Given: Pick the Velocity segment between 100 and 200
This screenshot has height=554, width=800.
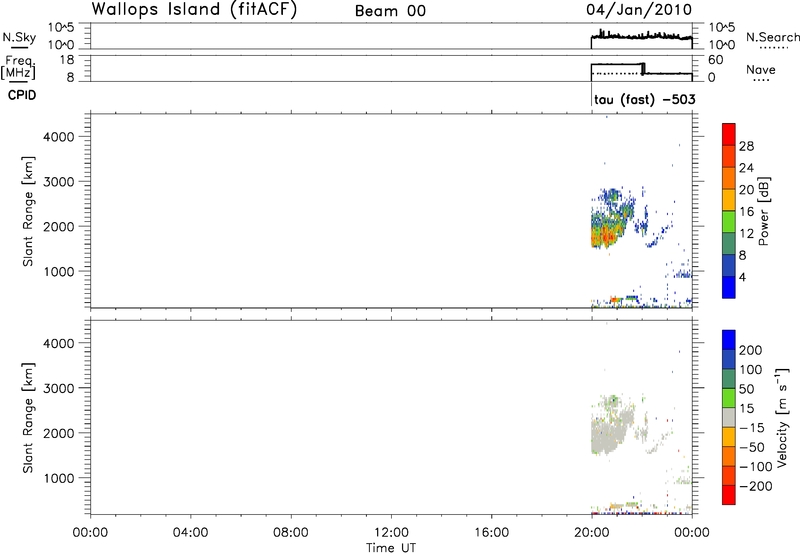Looking at the screenshot, I should [729, 359].
